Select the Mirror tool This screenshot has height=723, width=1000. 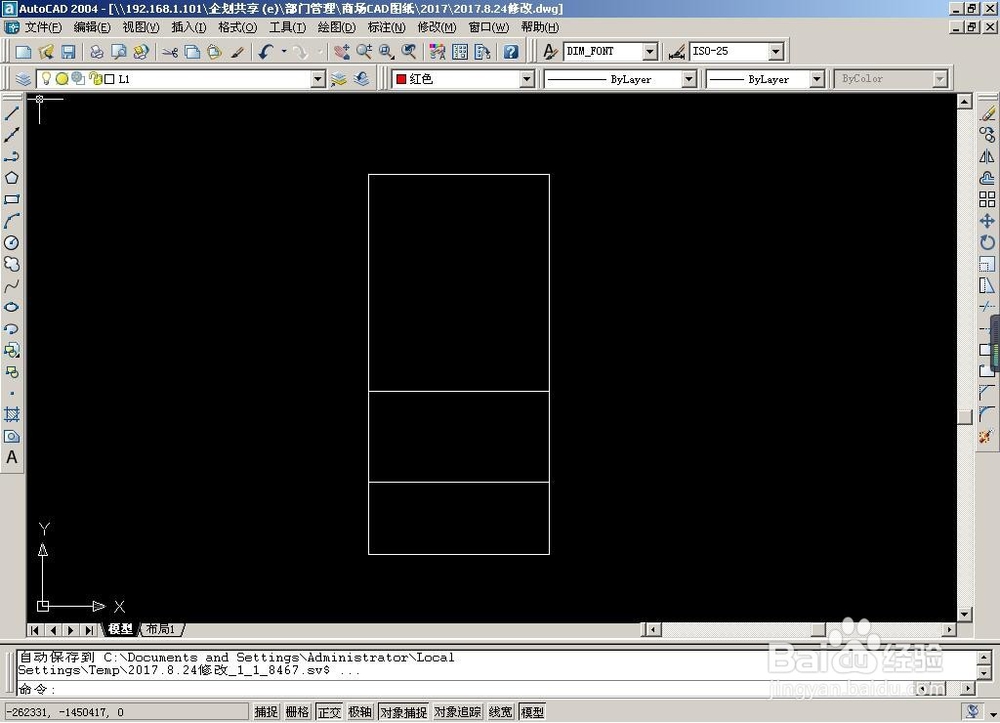(x=987, y=156)
